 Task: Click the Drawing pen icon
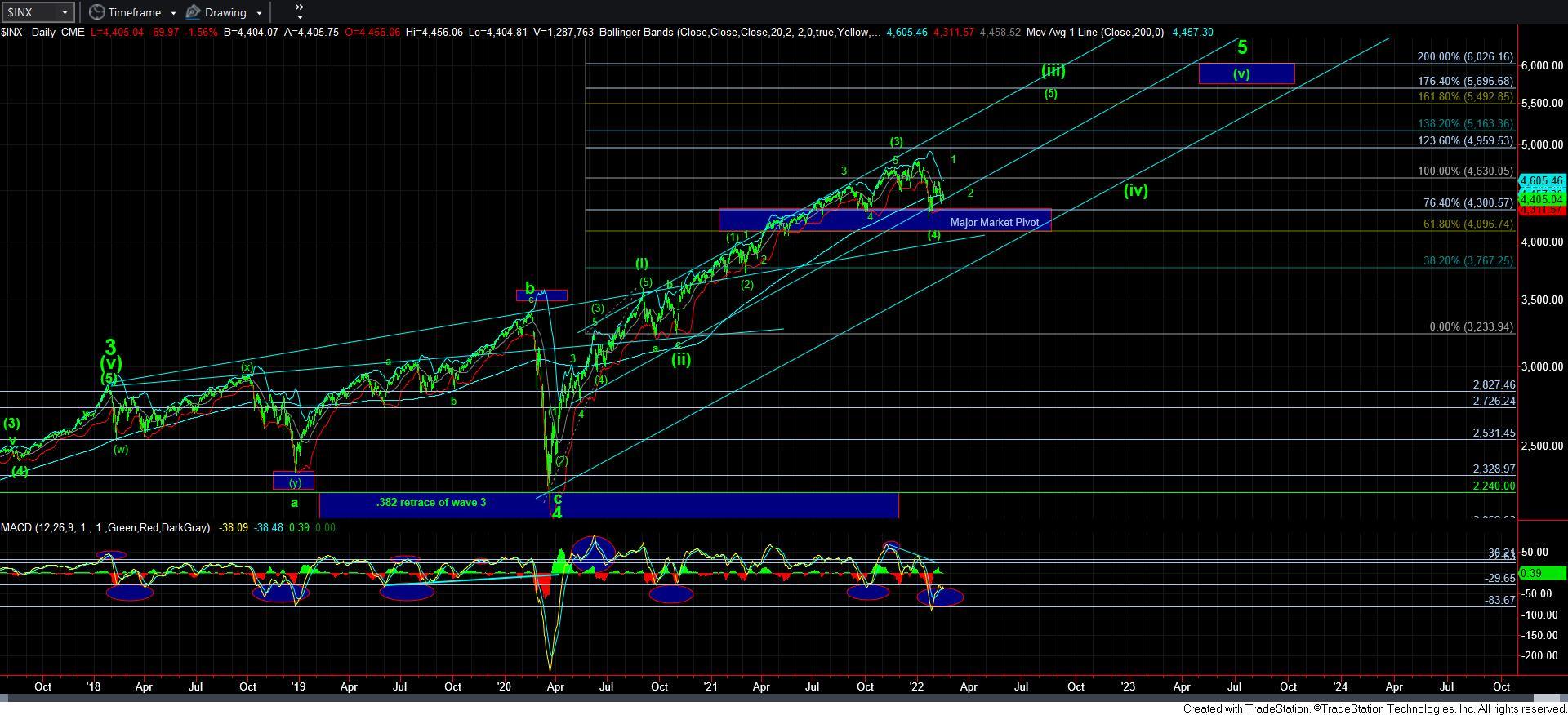pos(194,12)
